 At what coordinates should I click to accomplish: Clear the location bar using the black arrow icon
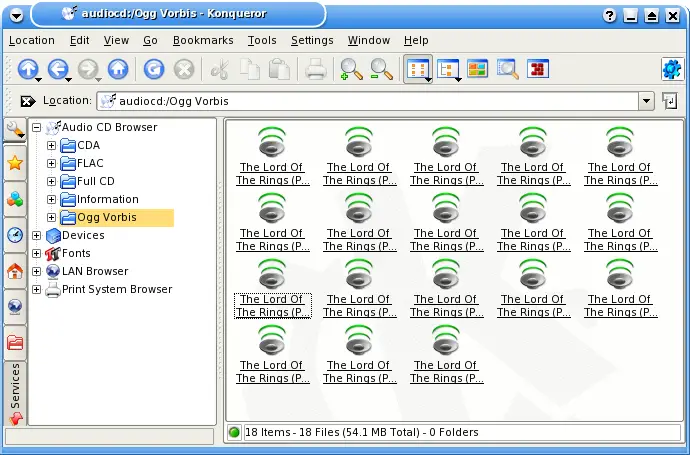pyautogui.click(x=27, y=101)
